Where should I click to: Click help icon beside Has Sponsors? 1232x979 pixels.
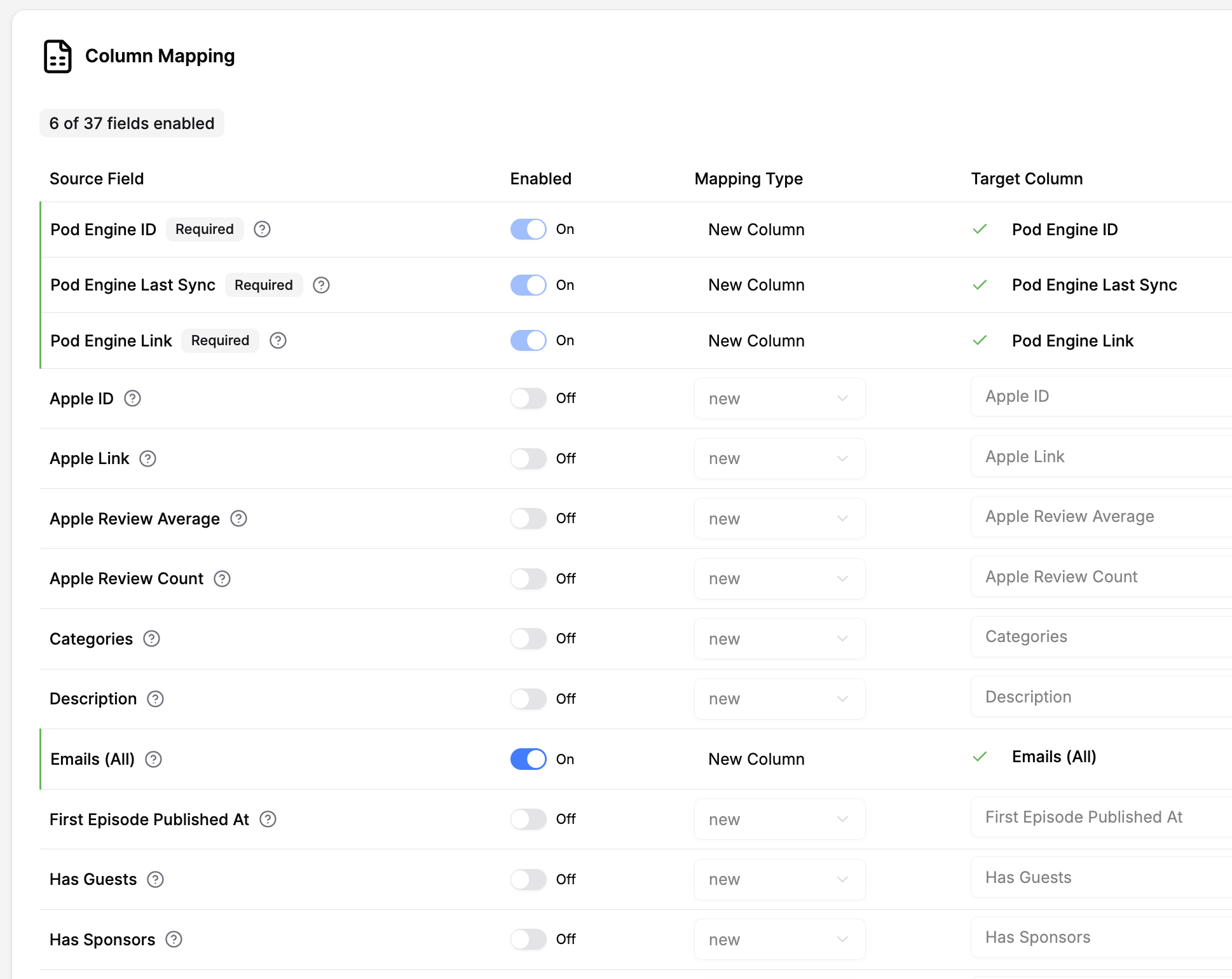[x=174, y=940]
